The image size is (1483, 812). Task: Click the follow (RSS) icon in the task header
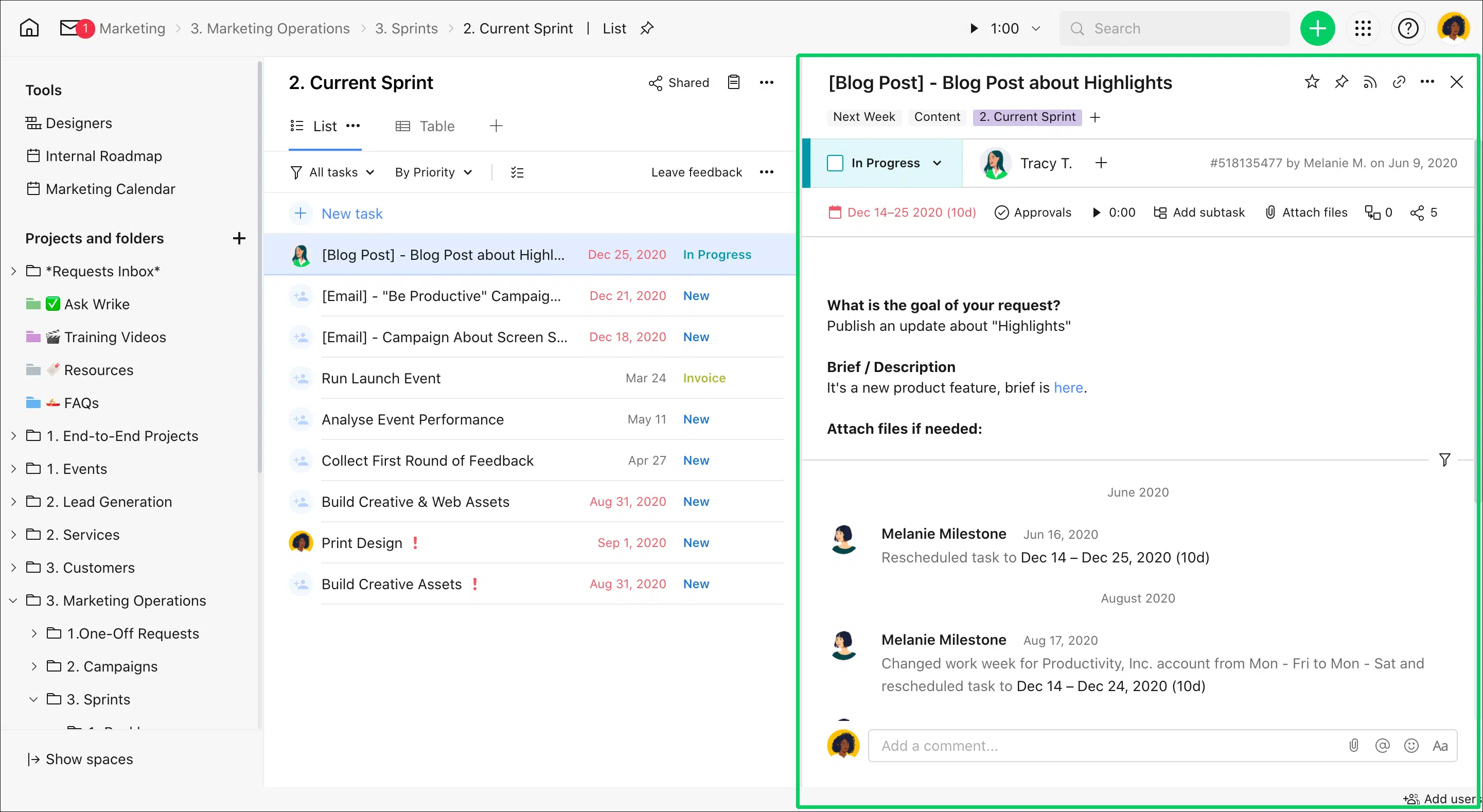(1370, 82)
